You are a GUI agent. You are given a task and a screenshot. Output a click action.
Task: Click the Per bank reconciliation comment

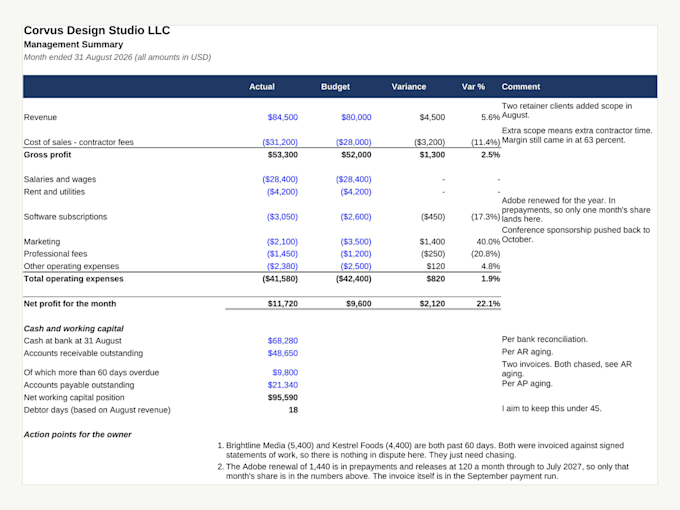(x=545, y=339)
